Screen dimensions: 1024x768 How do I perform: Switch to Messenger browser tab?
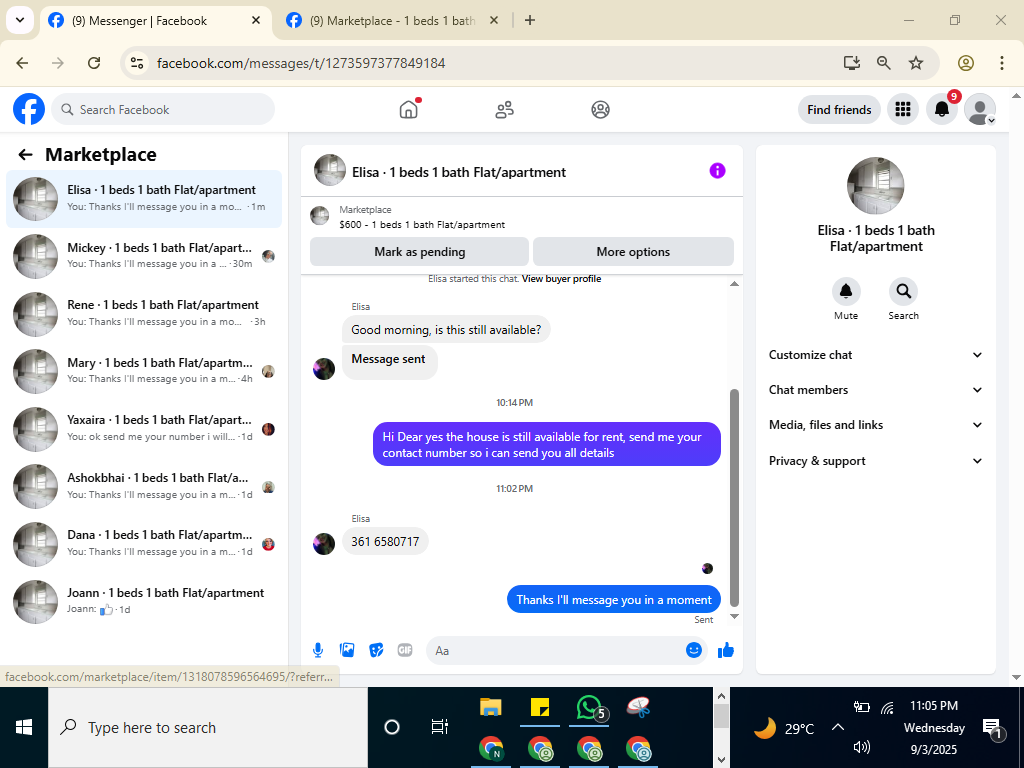click(x=156, y=21)
